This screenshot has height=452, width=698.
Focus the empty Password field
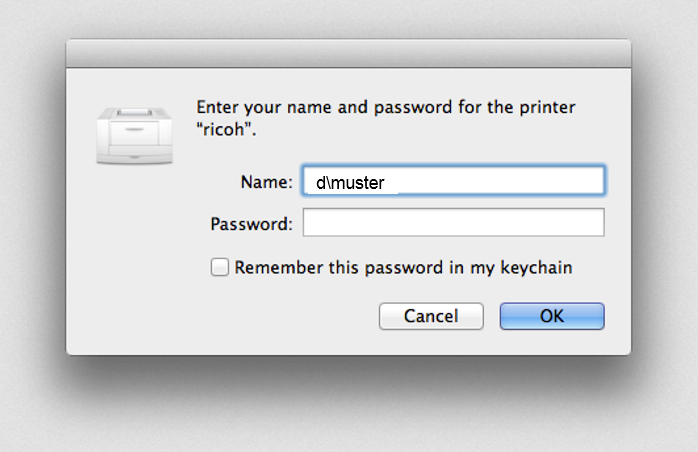[453, 222]
